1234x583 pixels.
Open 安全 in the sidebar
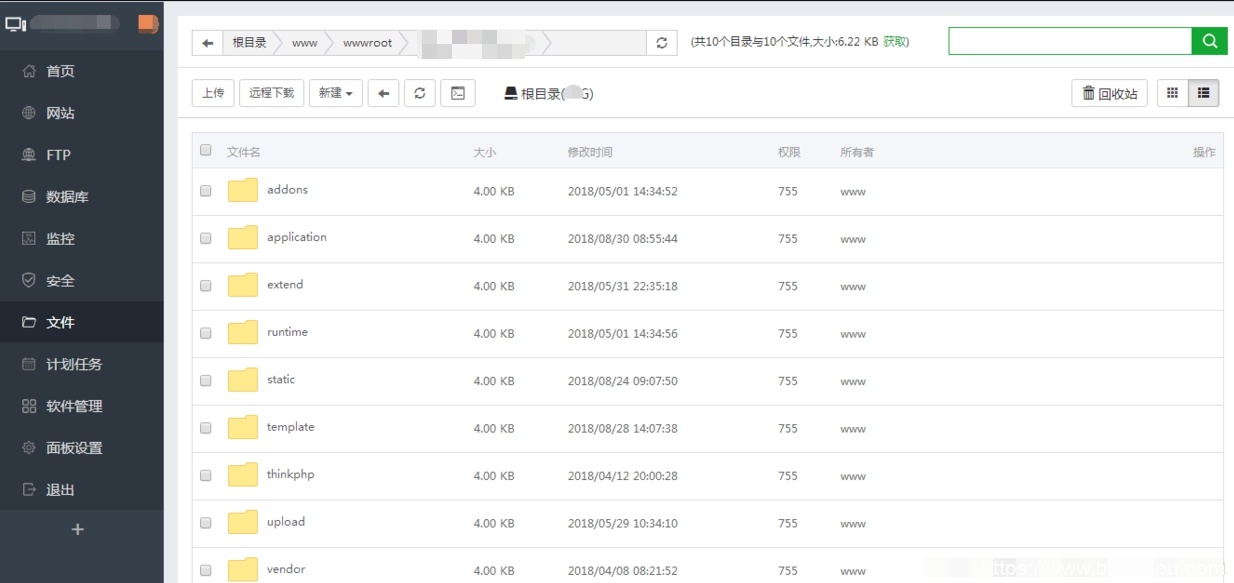coord(82,281)
